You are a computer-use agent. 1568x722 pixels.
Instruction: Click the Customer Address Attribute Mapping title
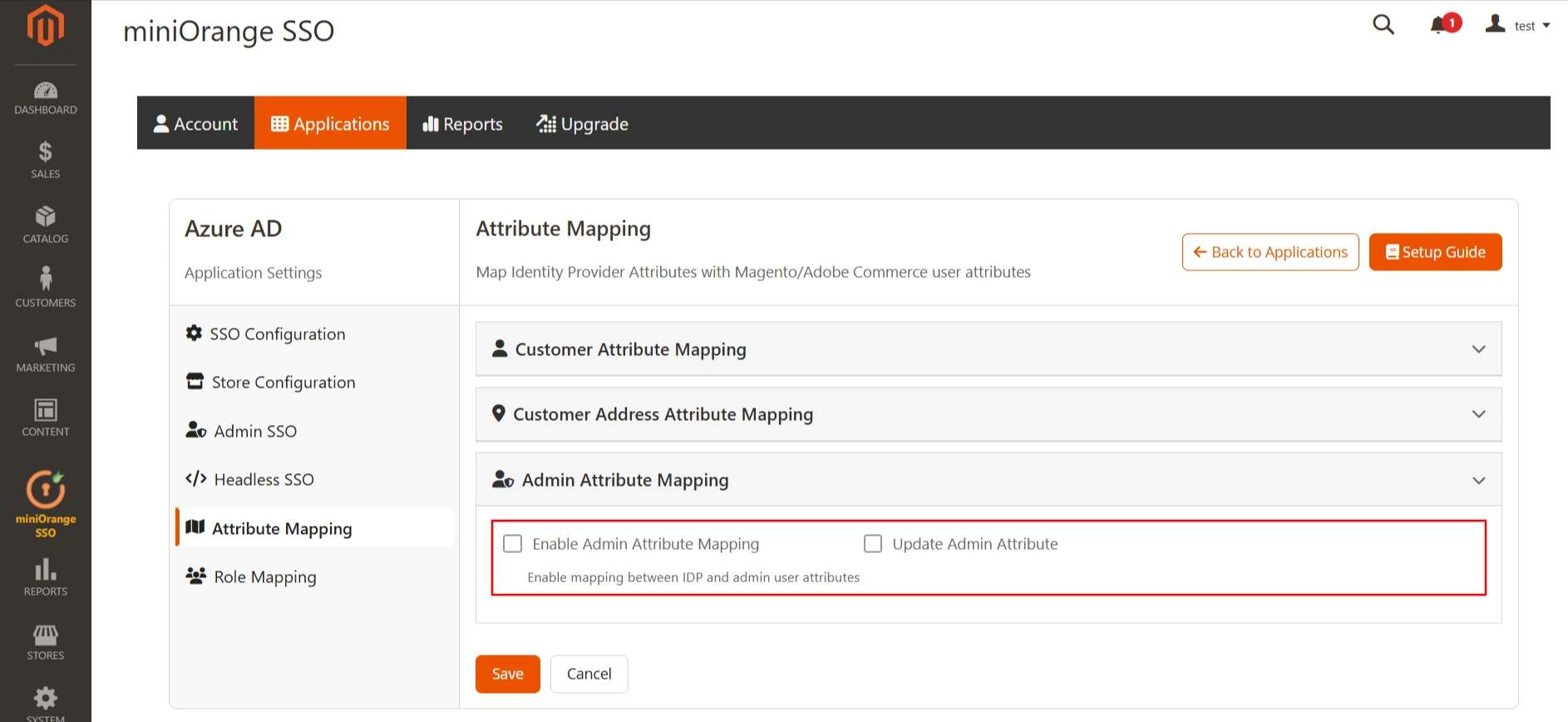click(x=663, y=414)
